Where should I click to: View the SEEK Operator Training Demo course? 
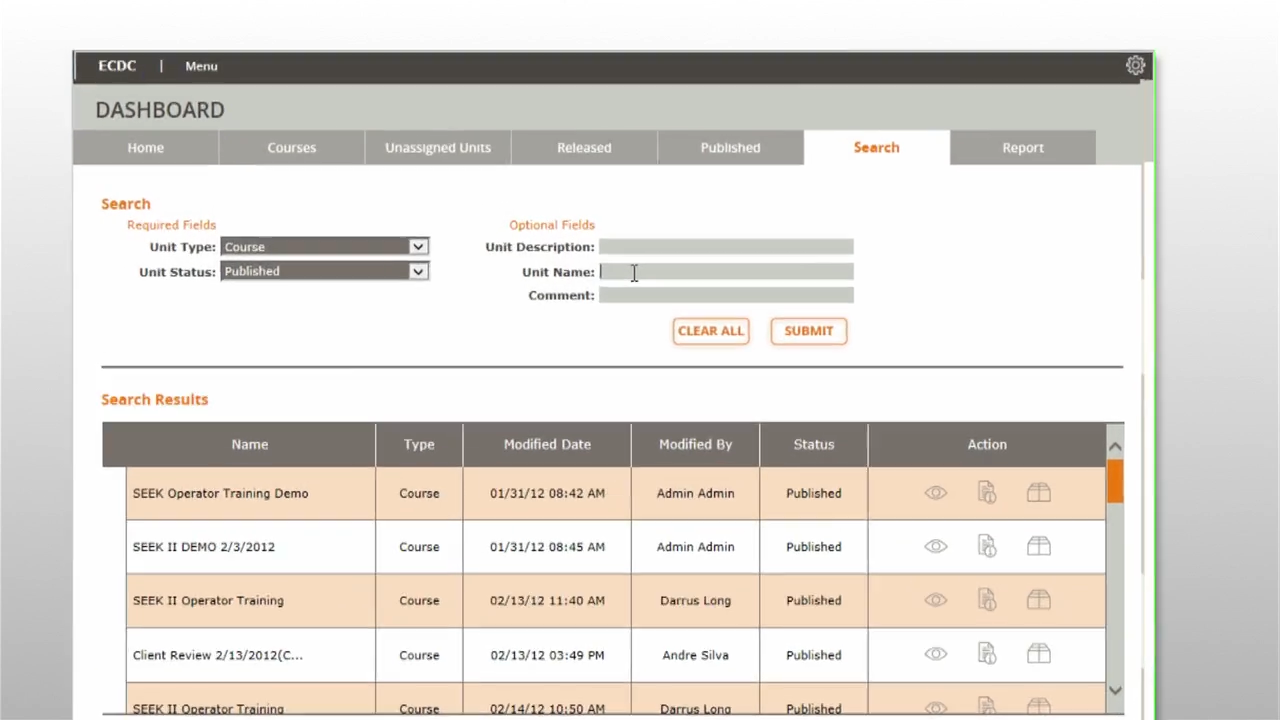click(935, 493)
